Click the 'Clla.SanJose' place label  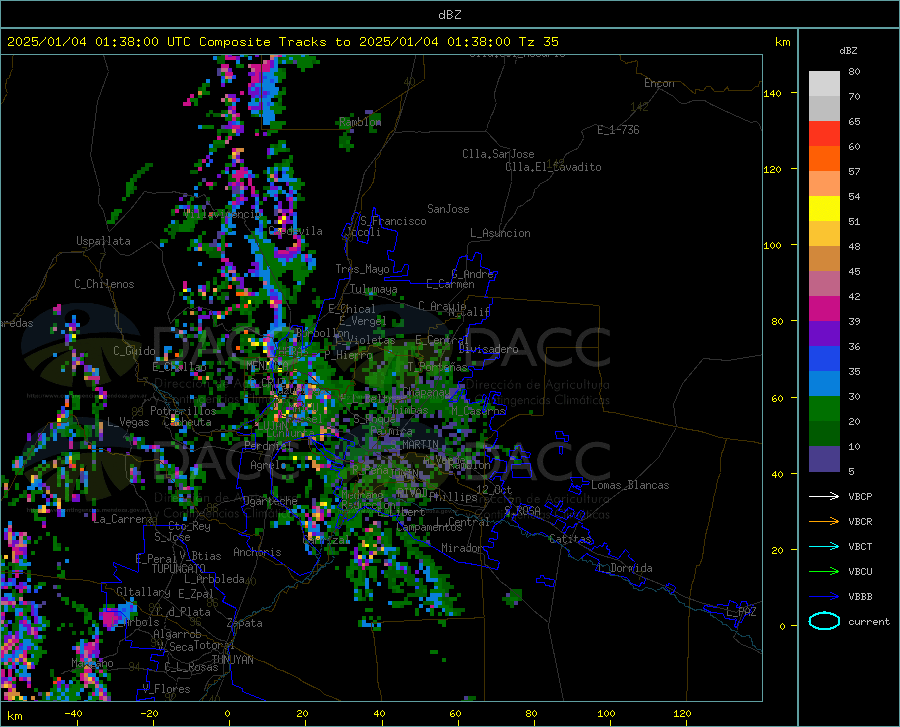pos(498,154)
